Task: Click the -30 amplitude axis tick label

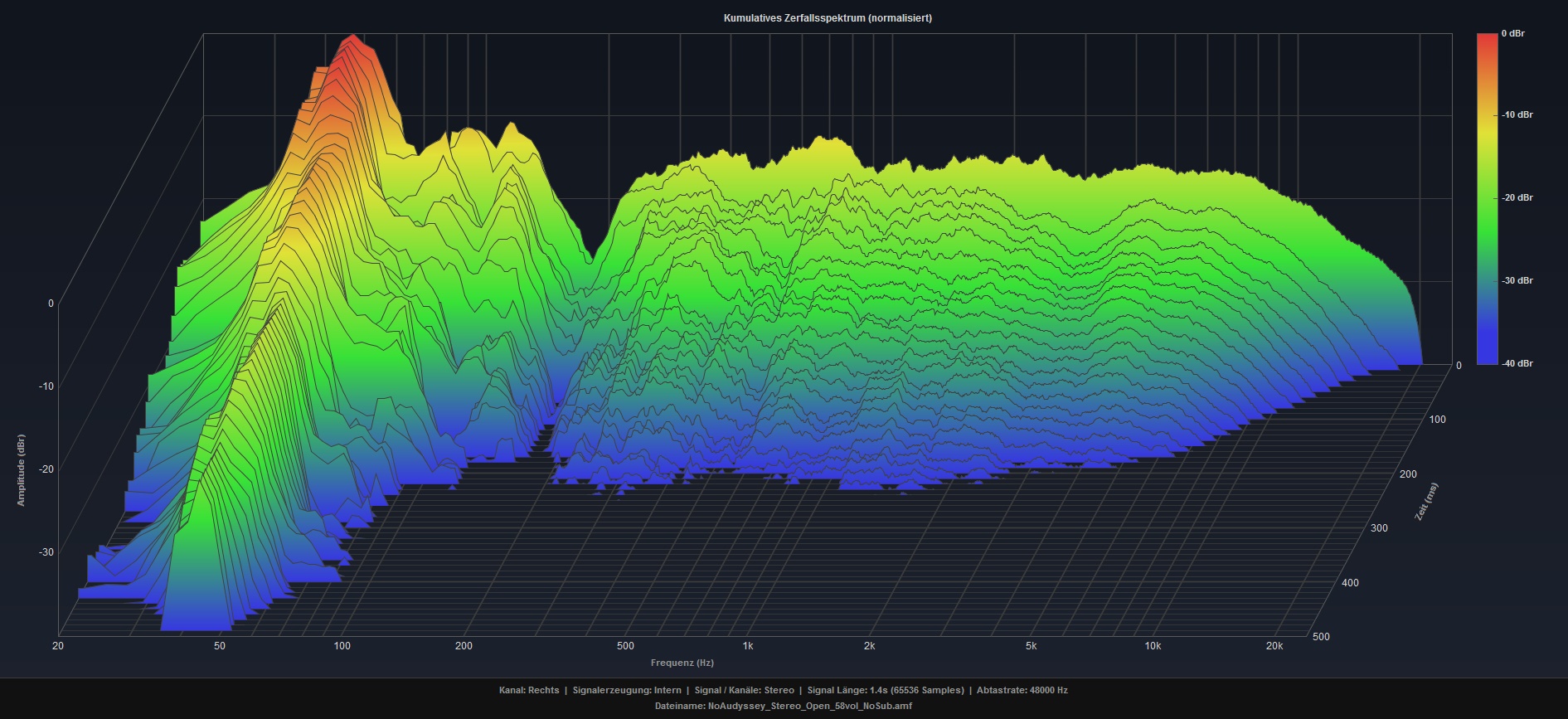Action: (x=46, y=552)
